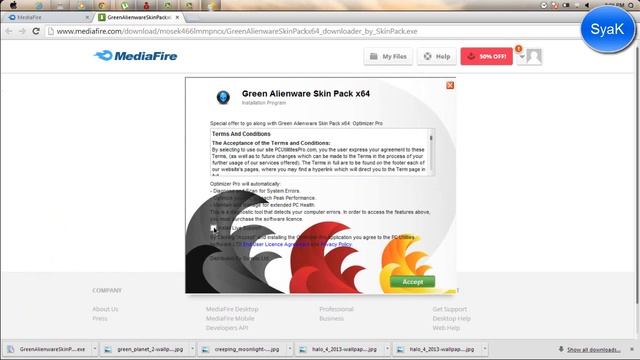
Task: Open Developers API footer link
Action: 227,328
